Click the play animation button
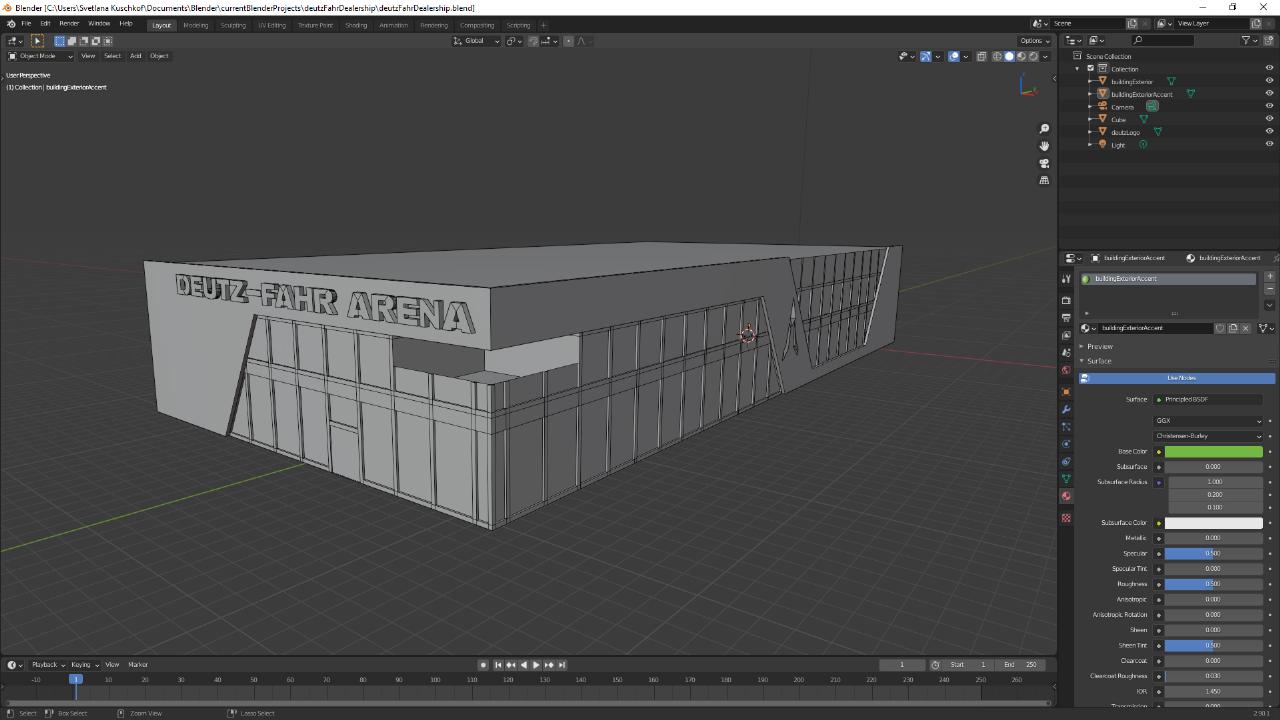 tap(536, 665)
